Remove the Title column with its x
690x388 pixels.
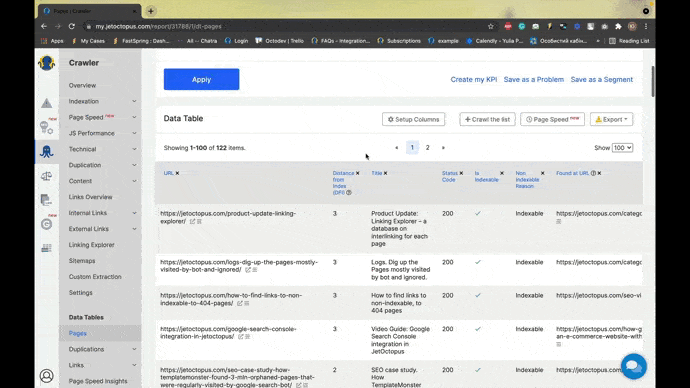point(385,173)
